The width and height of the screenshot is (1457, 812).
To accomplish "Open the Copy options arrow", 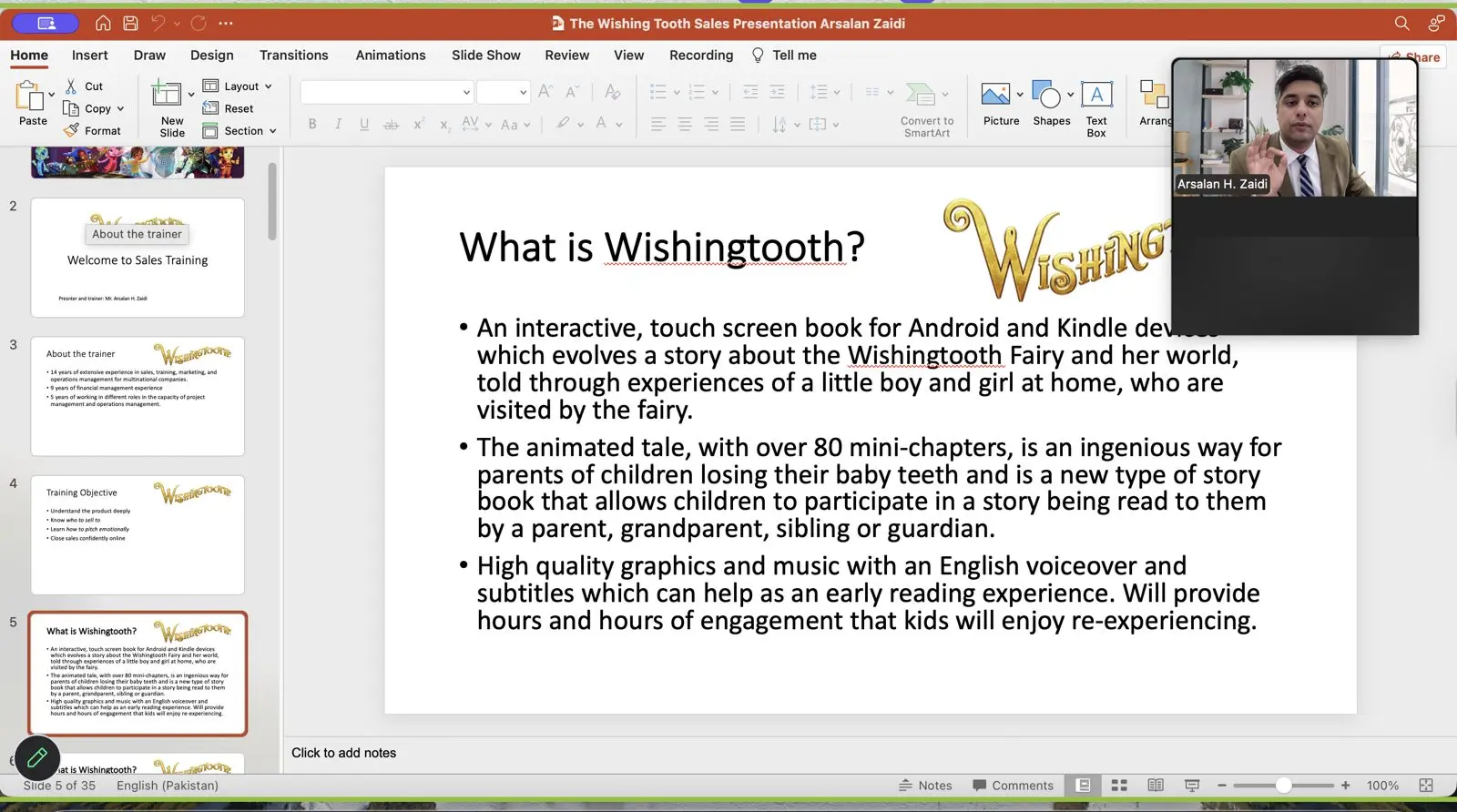I will [120, 109].
